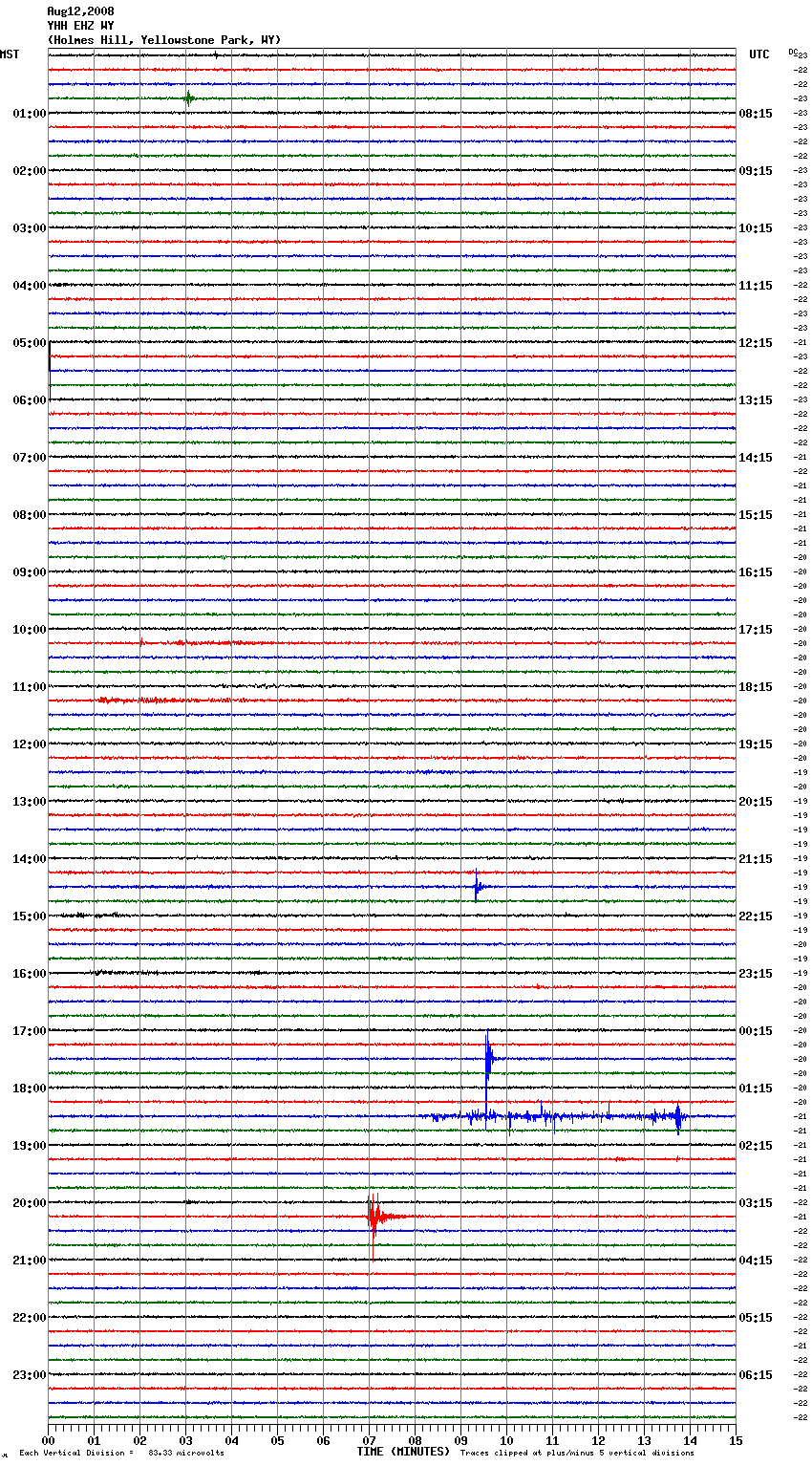Select the '07' tick on the minutes axis
The height and width of the screenshot is (1466, 812).
click(x=370, y=1440)
